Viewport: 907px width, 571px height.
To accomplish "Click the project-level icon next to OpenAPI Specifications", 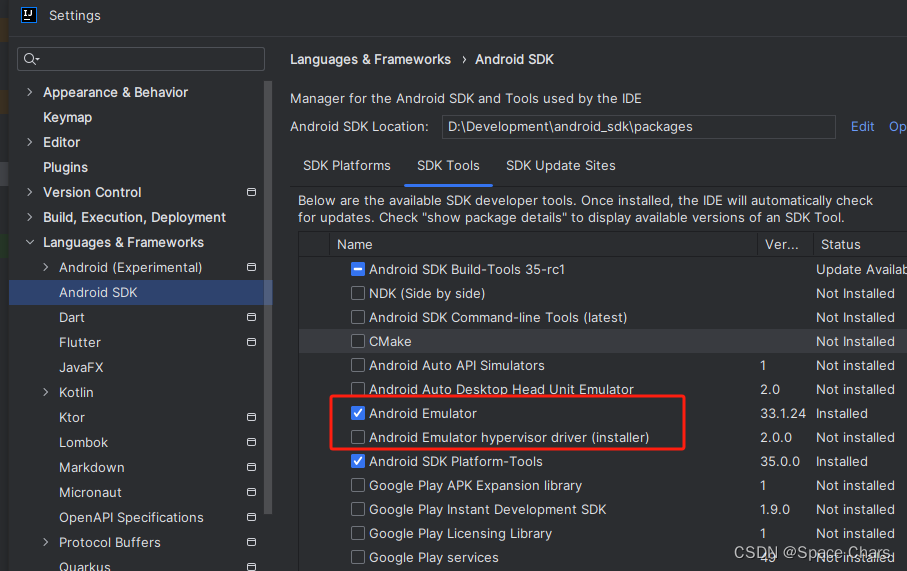I will click(x=251, y=517).
